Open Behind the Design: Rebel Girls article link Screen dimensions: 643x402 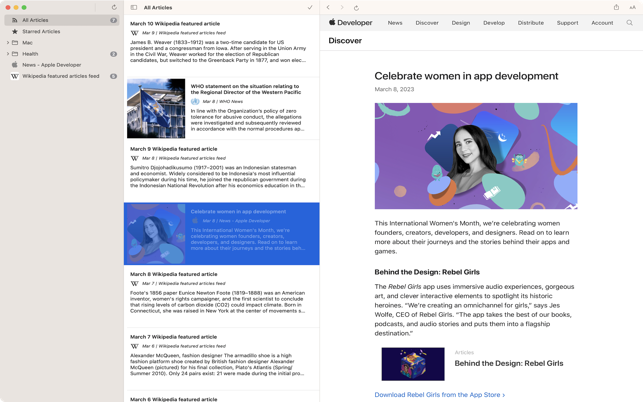coord(509,363)
